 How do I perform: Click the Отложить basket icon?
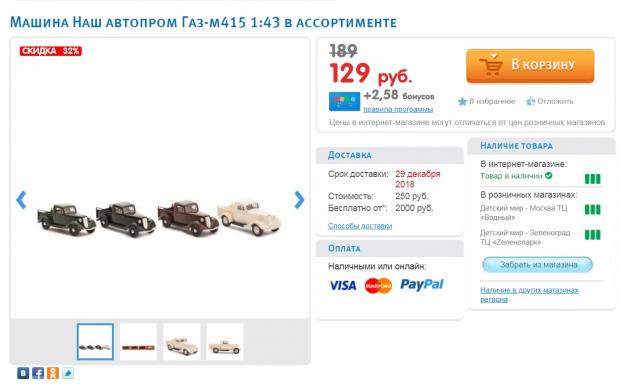(x=530, y=101)
